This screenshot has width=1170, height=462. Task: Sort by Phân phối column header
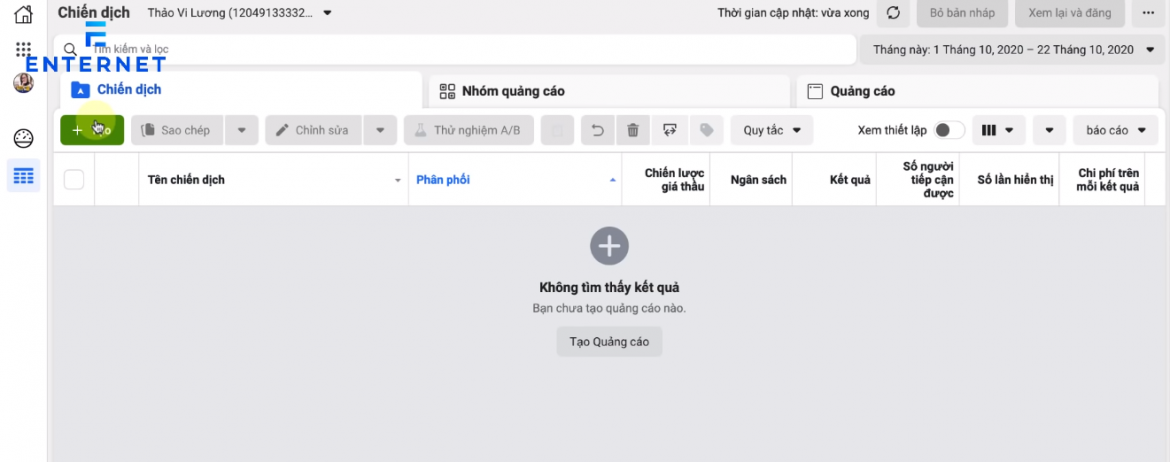pyautogui.click(x=515, y=179)
